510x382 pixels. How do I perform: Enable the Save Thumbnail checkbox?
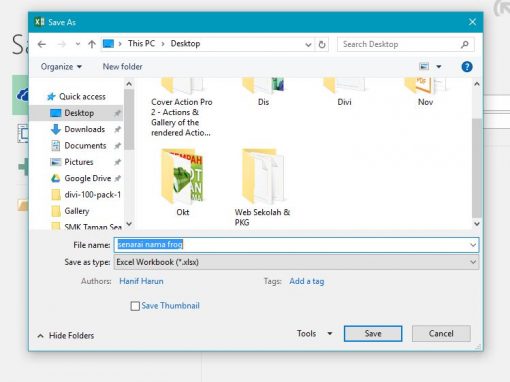(x=135, y=306)
